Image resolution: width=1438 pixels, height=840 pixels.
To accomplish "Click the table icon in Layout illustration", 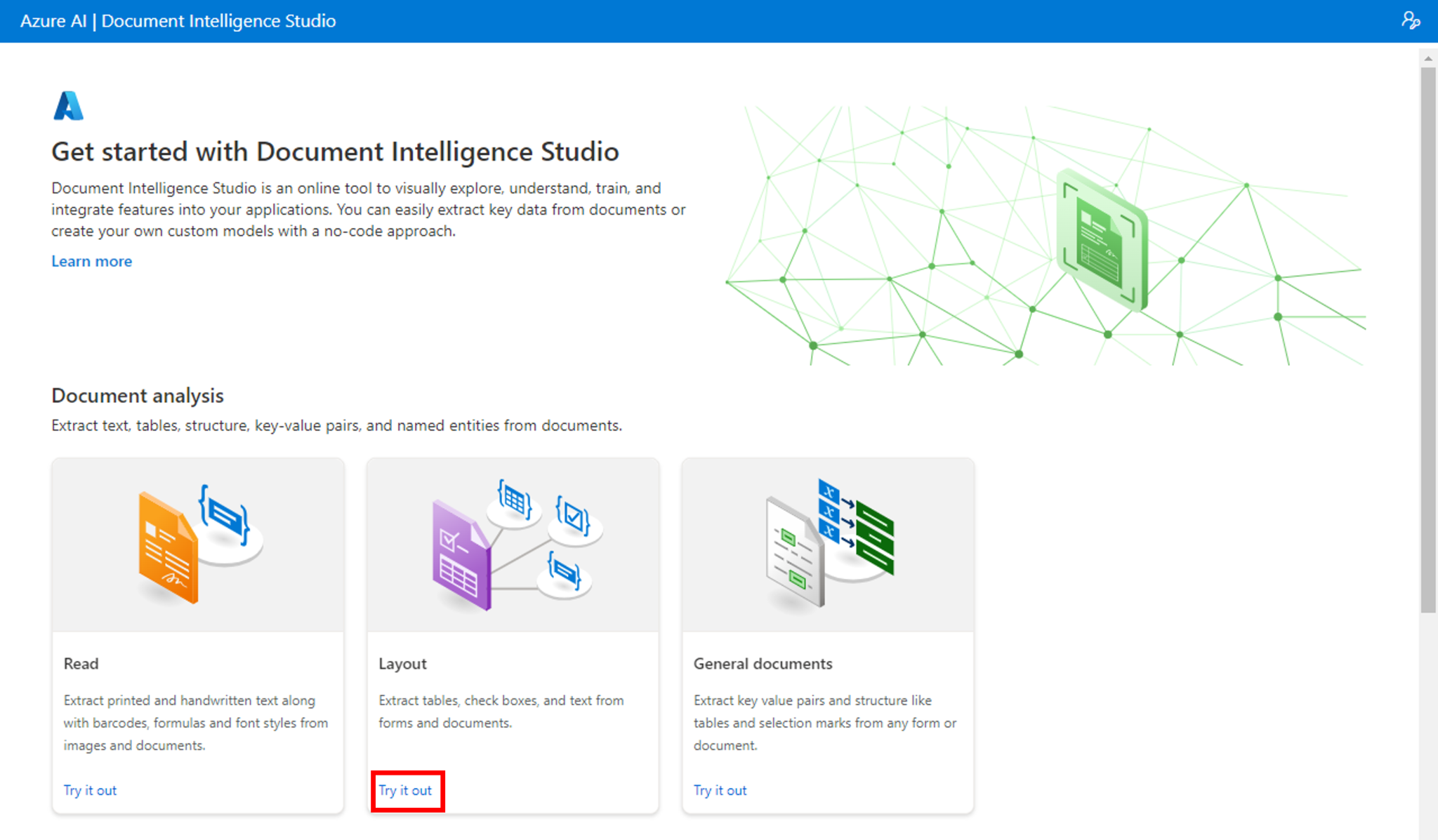I will click(513, 500).
